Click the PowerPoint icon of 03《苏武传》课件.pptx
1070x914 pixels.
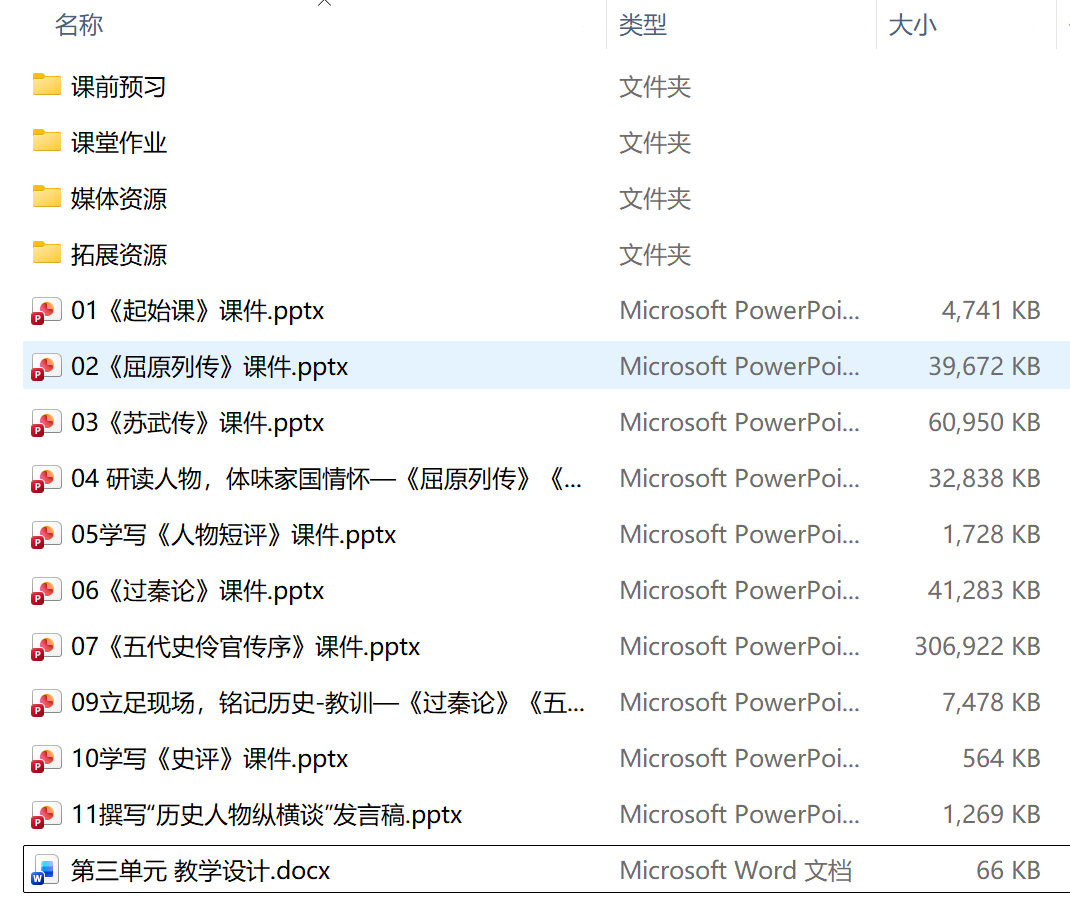[x=45, y=423]
